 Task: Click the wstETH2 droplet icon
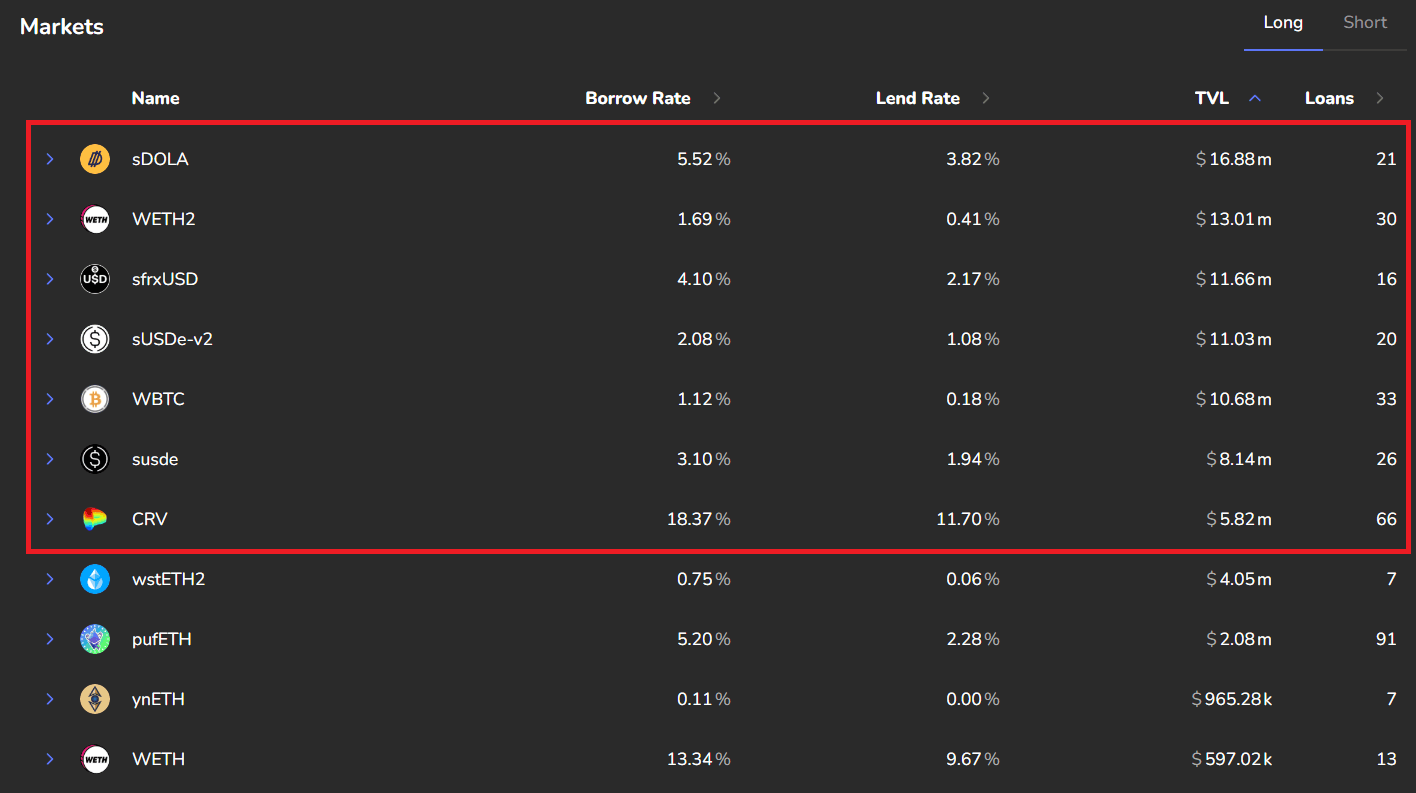click(95, 579)
